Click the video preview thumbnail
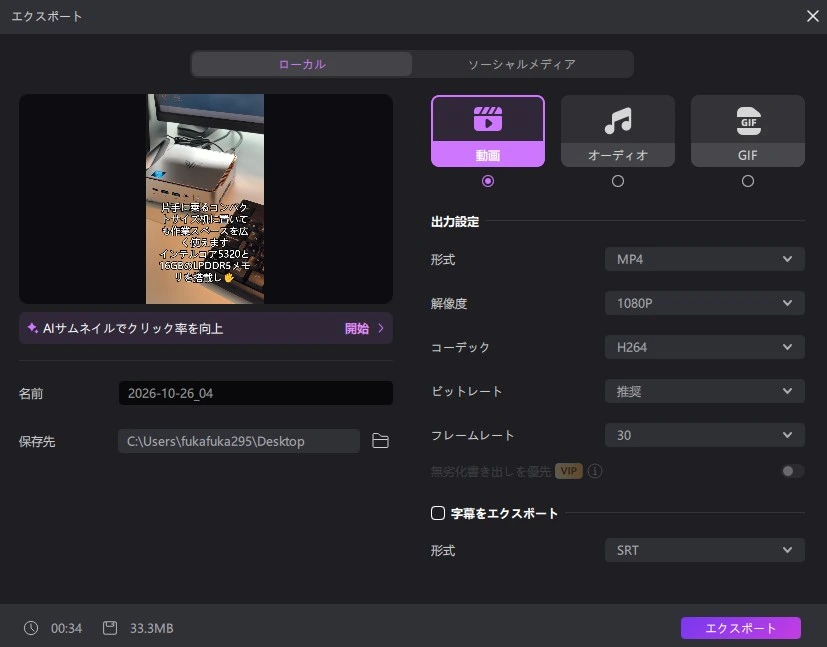 205,199
